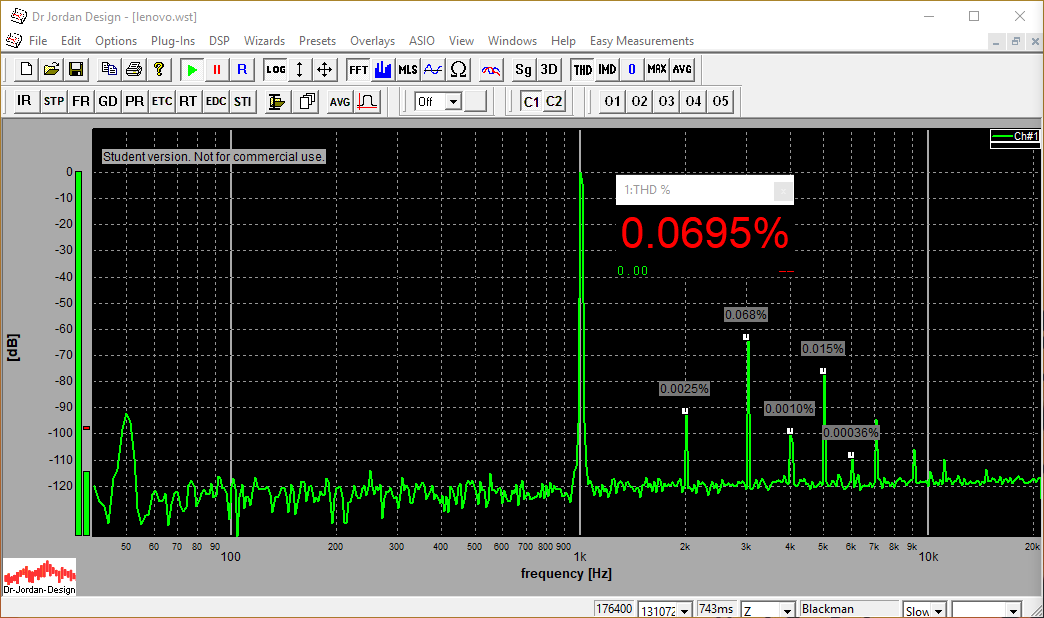
Task: Select overlay slot 02
Action: [639, 101]
